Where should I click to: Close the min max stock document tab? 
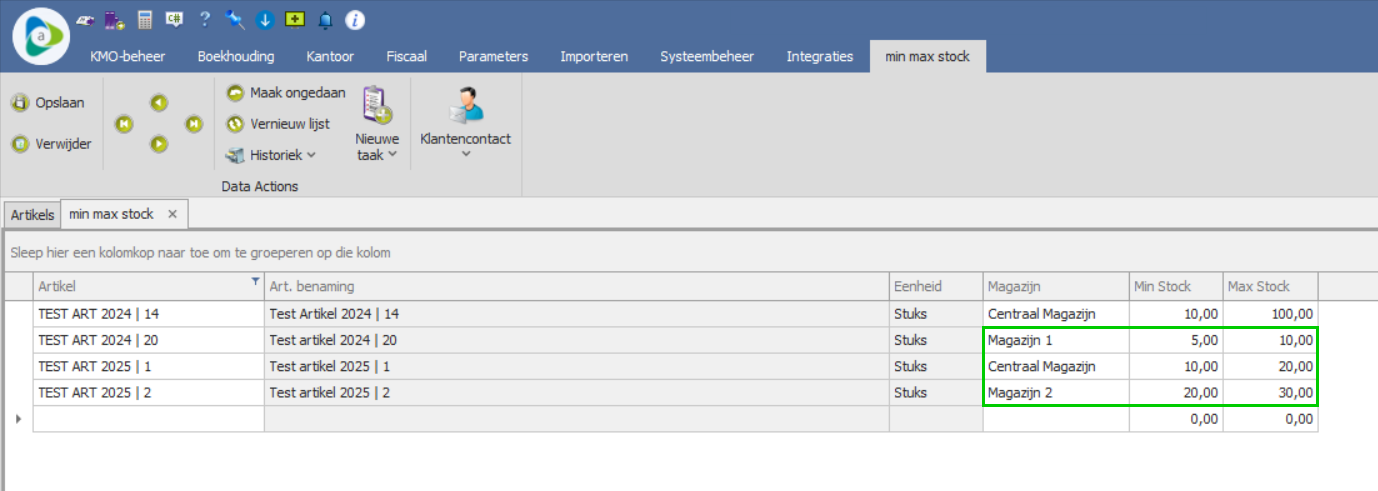pyautogui.click(x=172, y=214)
